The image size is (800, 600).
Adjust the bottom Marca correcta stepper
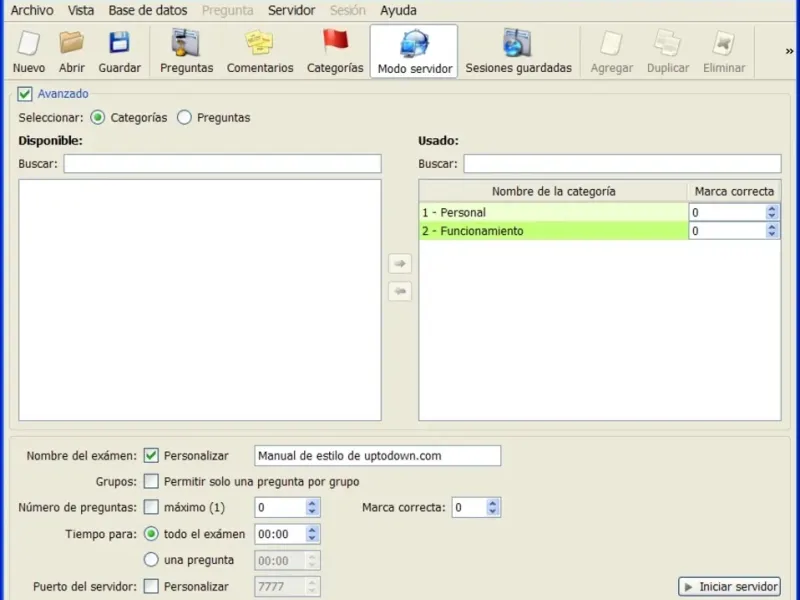pos(492,507)
